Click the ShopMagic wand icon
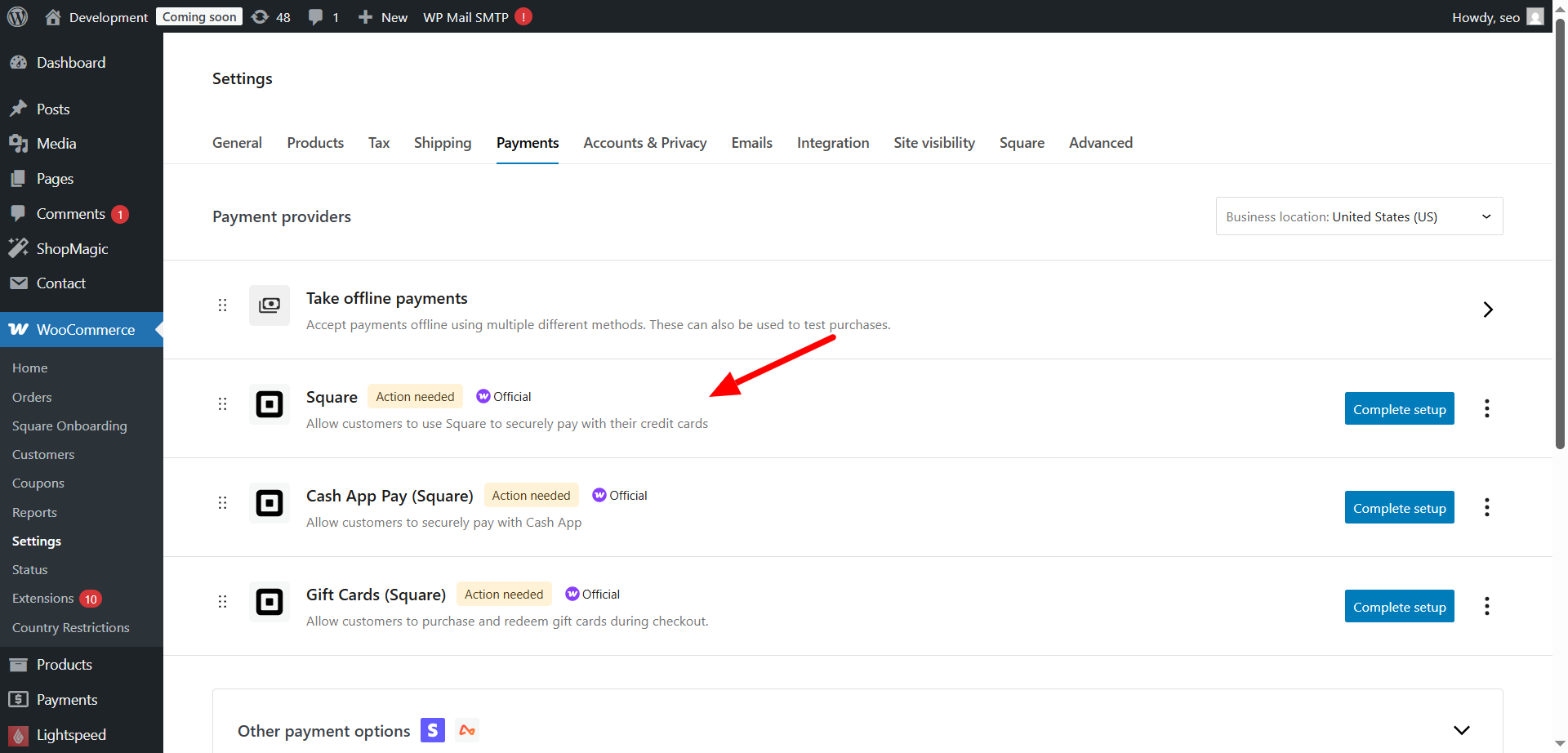This screenshot has width=1568, height=753. (18, 248)
